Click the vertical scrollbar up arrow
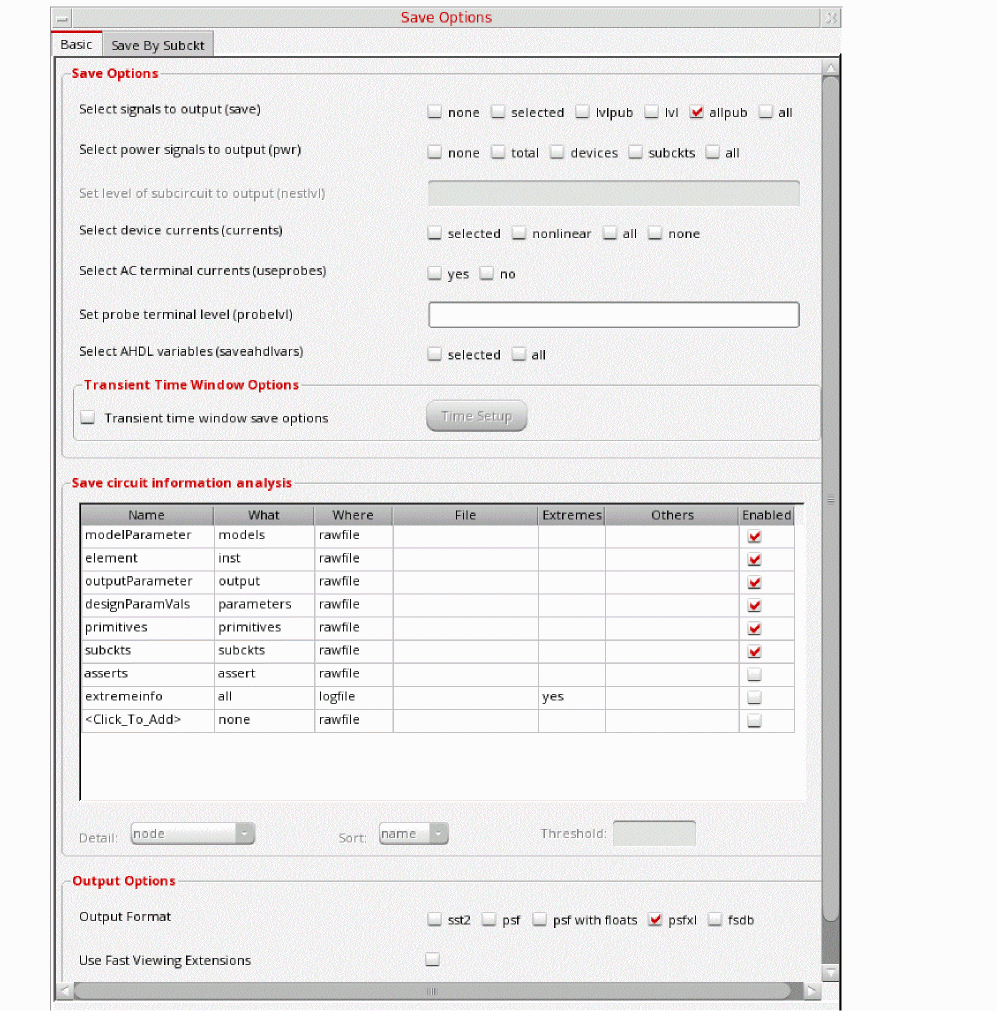Viewport: 997px width, 1011px height. click(830, 68)
